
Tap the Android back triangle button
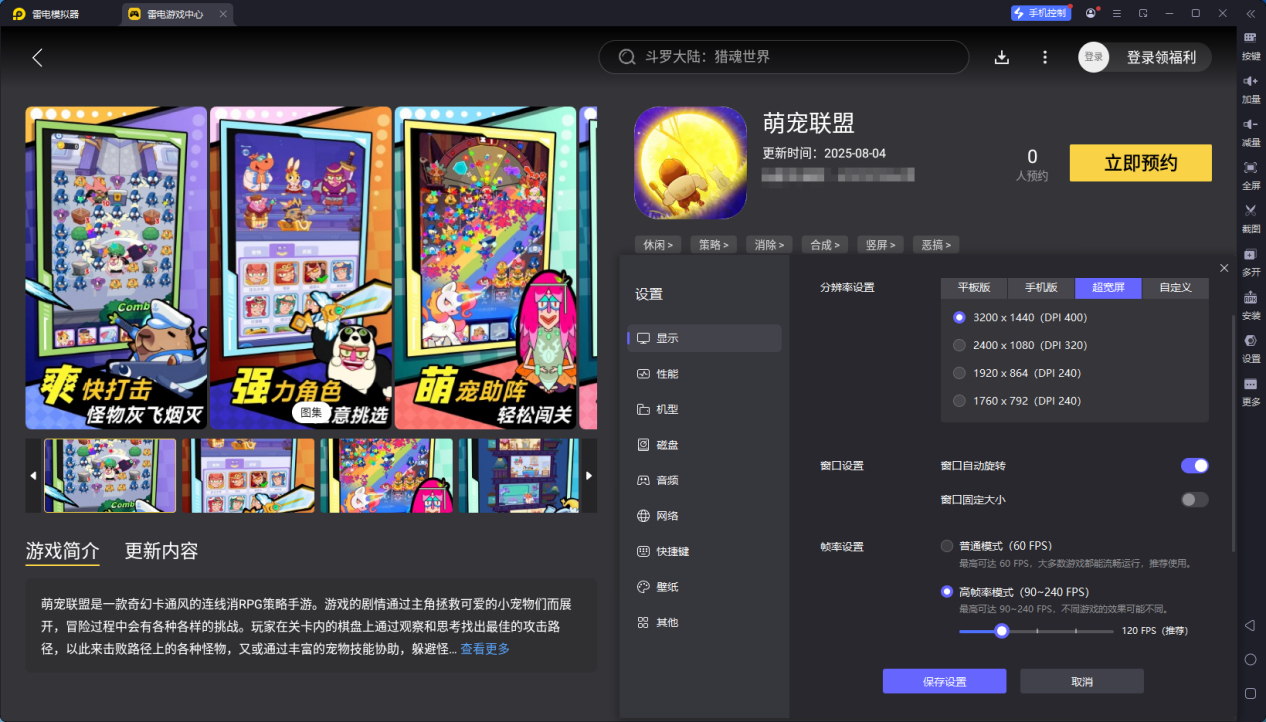click(1250, 625)
